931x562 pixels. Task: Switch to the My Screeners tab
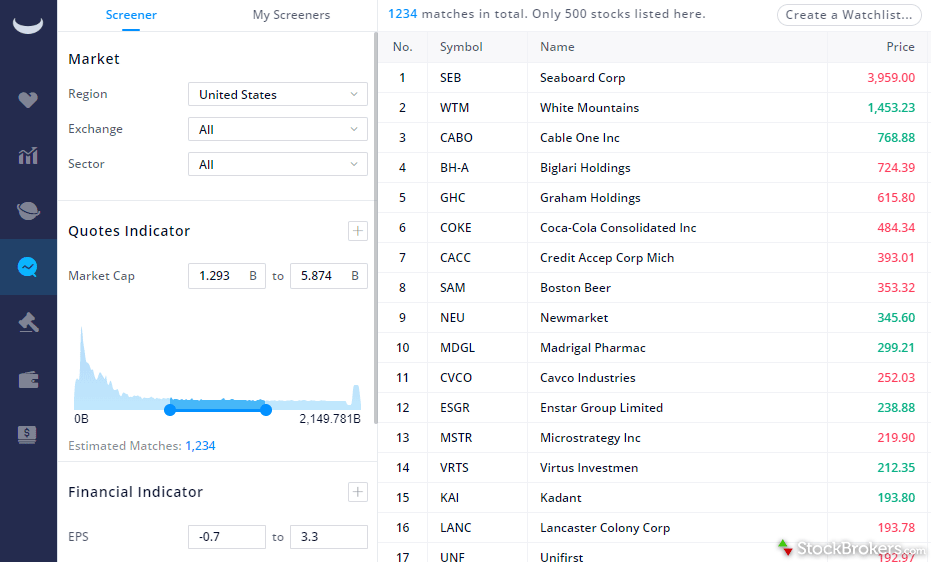291,15
